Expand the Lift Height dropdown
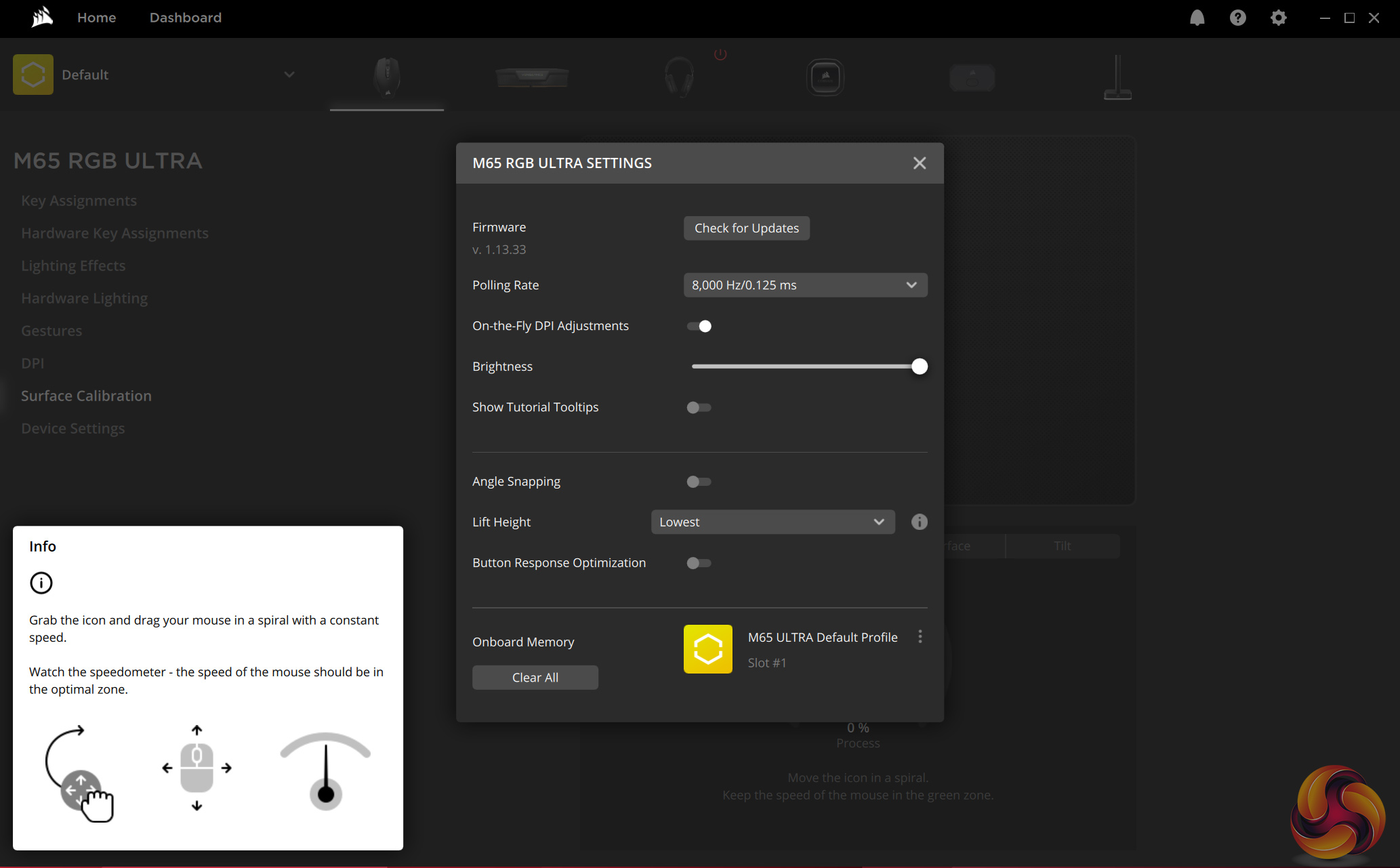 (772, 522)
